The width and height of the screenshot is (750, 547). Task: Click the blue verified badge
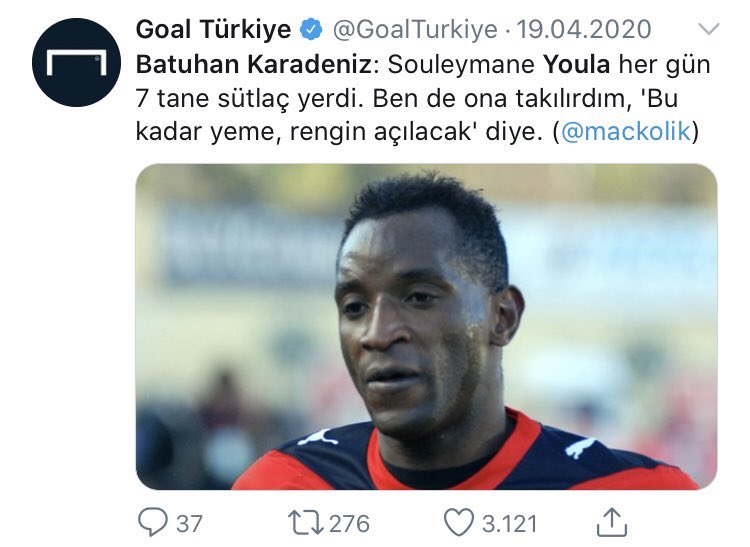point(311,30)
